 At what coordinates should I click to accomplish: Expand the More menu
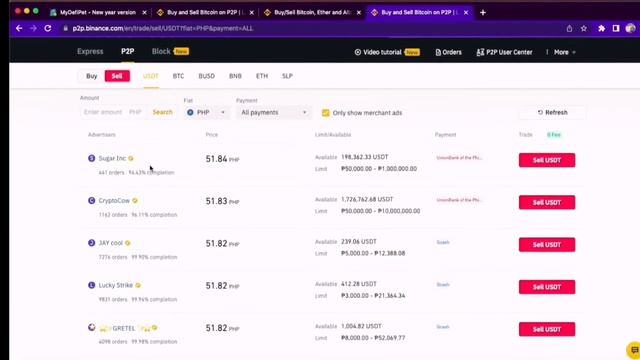564,52
